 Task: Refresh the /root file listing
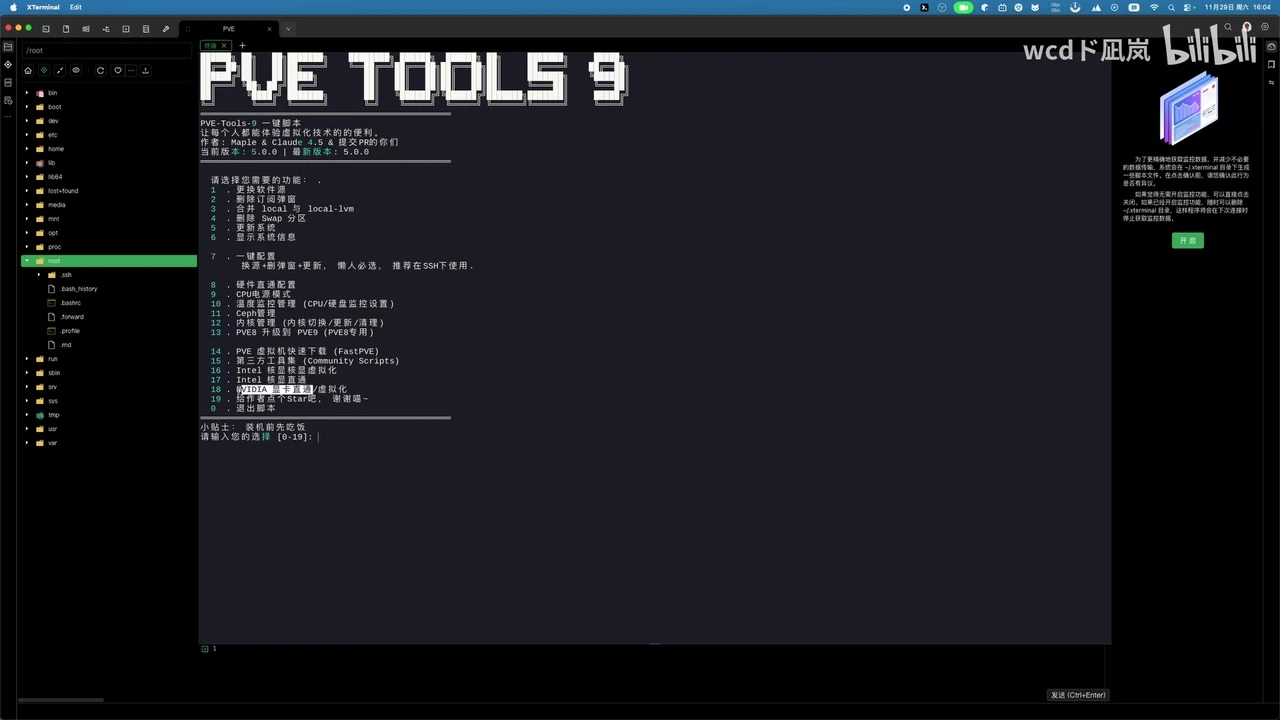[x=100, y=70]
